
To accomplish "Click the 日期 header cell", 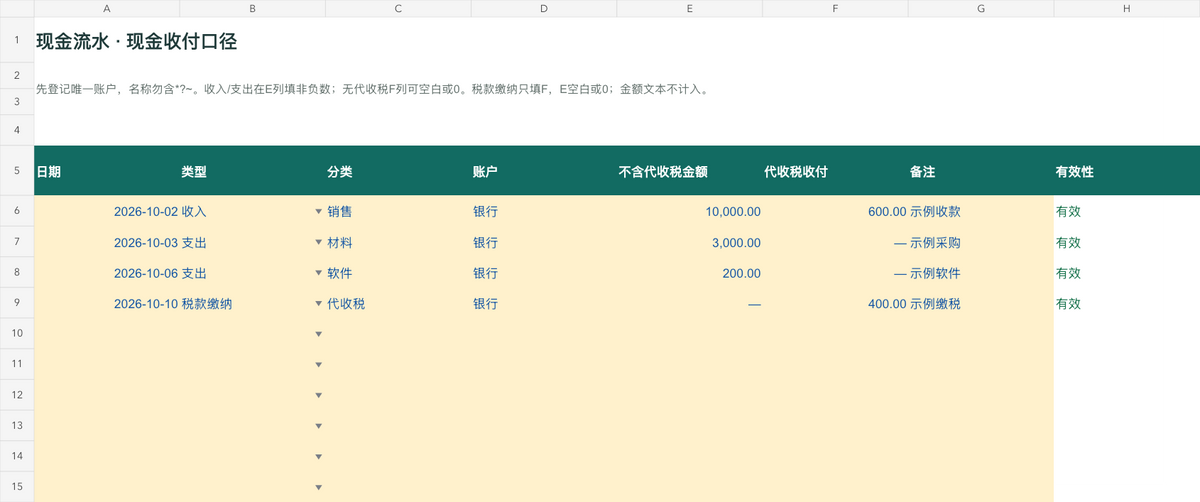I will coord(107,171).
